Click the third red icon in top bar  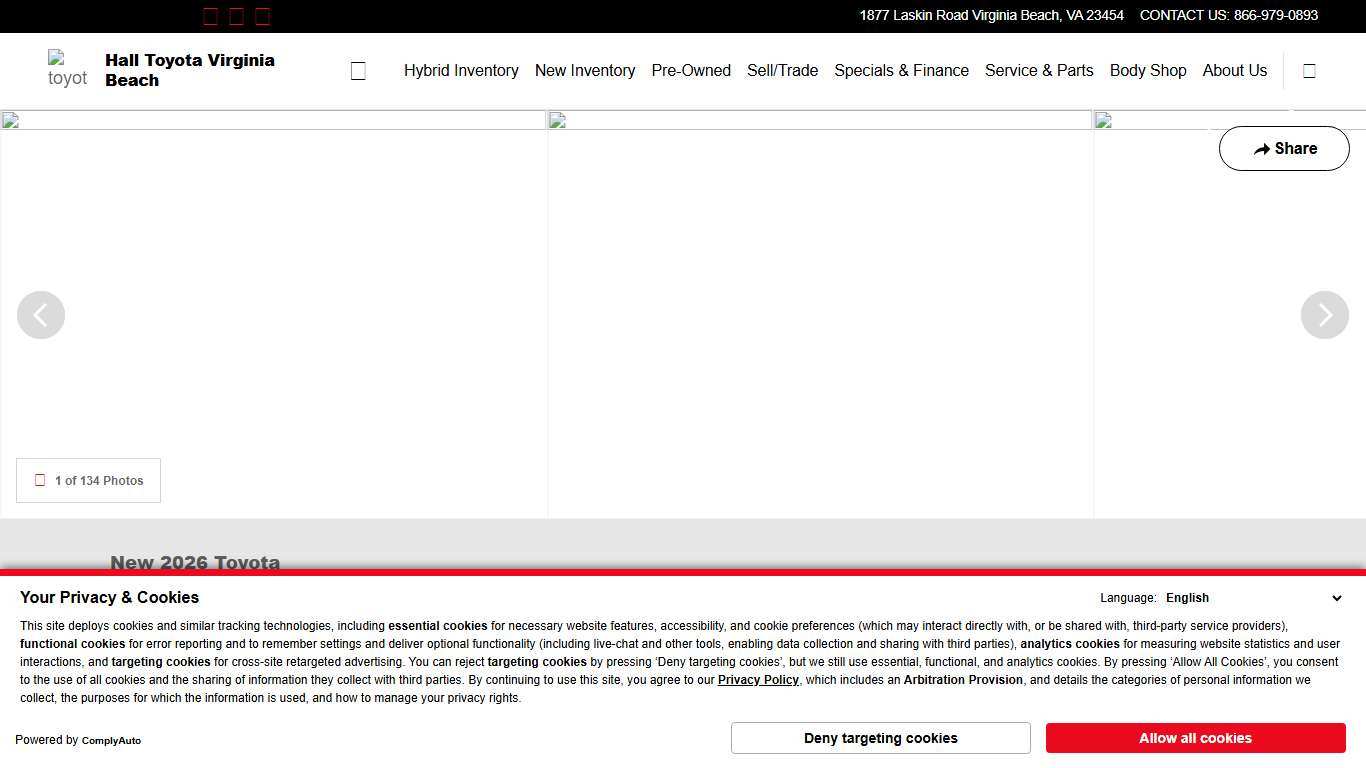click(262, 16)
